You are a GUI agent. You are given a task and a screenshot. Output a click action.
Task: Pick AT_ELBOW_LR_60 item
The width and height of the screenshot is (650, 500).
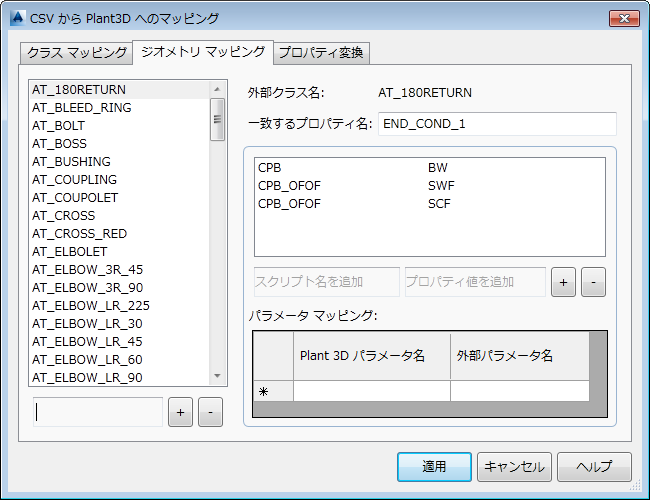coord(119,360)
